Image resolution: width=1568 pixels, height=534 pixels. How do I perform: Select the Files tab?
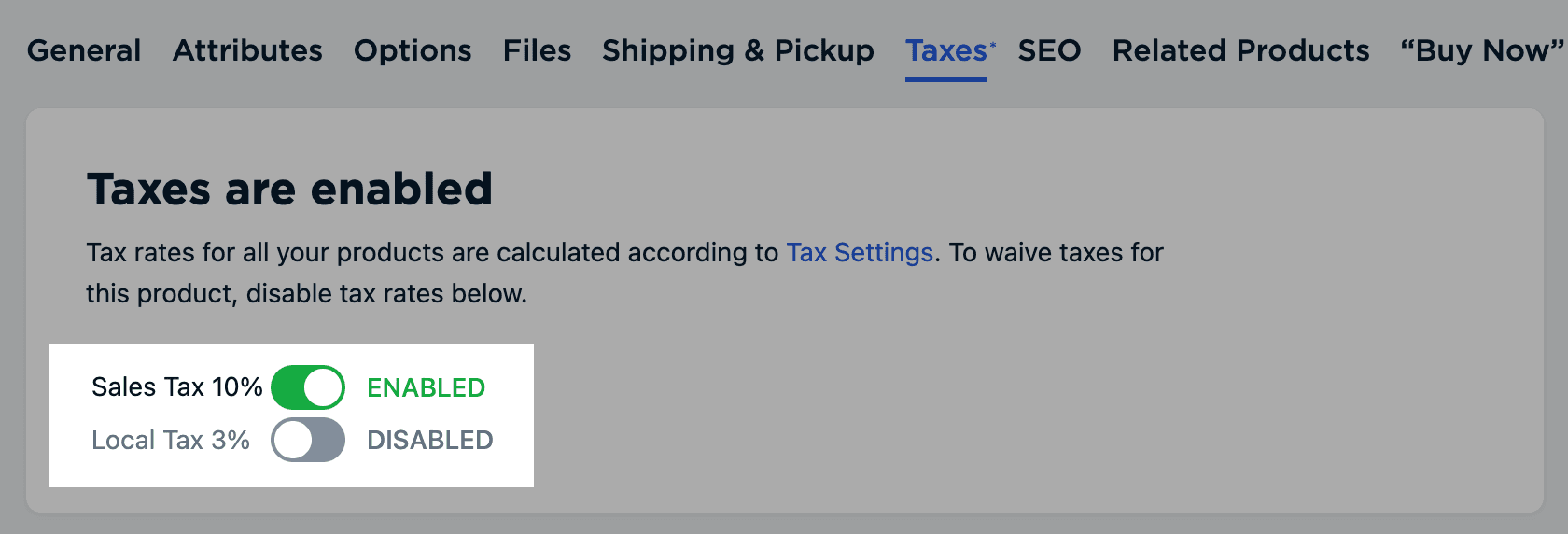point(537,50)
